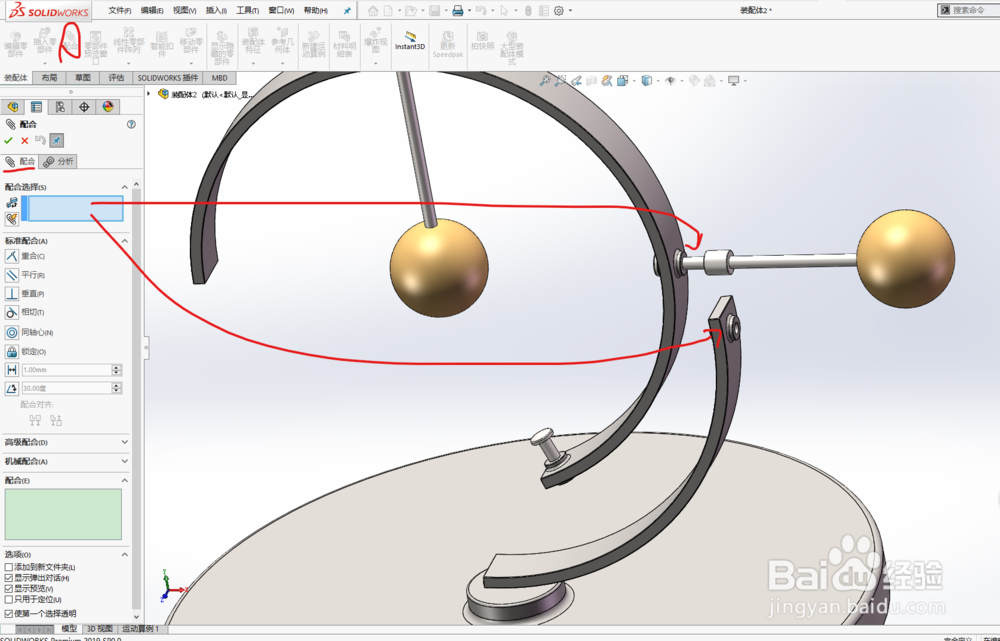
Task: Click the aligned mate alignment toggle
Action: 35,420
